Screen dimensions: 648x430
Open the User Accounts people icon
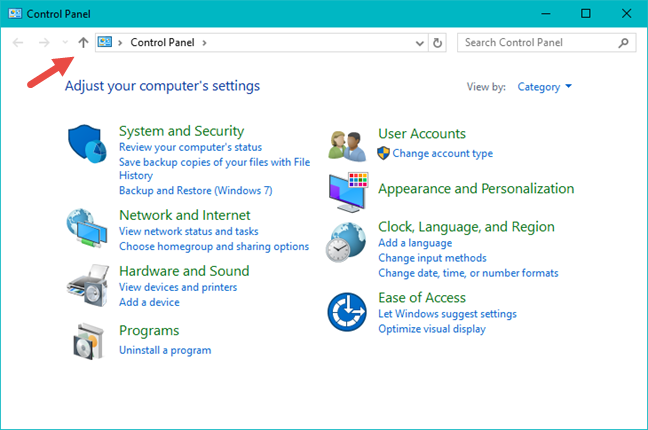click(x=349, y=146)
